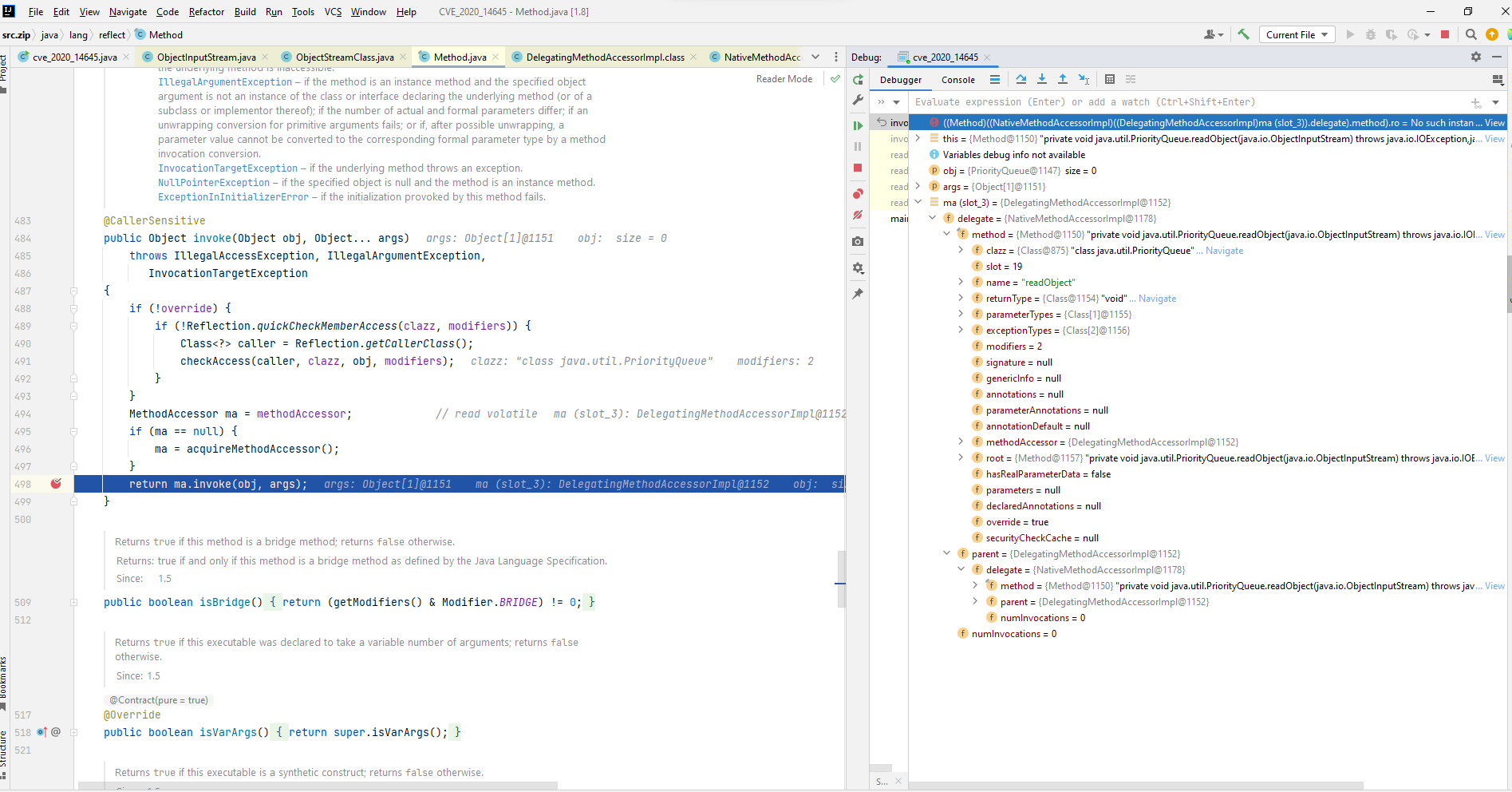The width and height of the screenshot is (1512, 792).
Task: Expand the 'this = {Method@1150}' variable node
Action: click(918, 138)
